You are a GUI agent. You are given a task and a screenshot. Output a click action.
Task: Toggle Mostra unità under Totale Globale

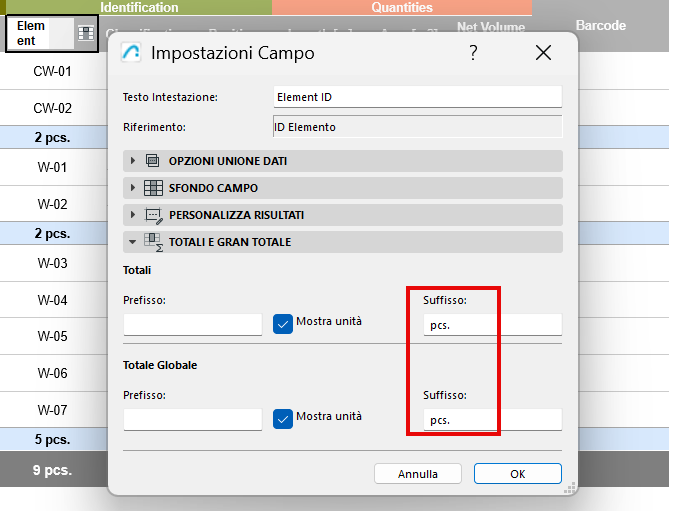283,417
